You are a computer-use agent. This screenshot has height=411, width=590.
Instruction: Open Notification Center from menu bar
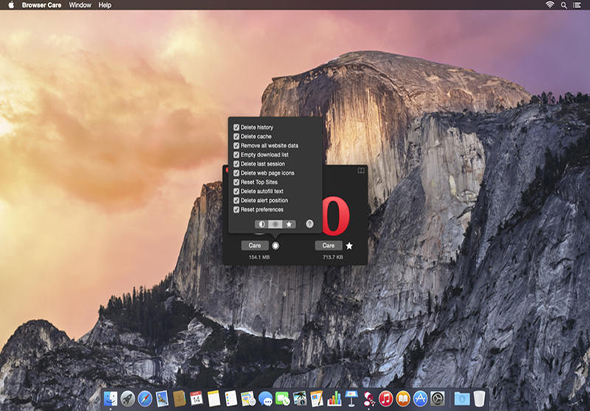(577, 5)
